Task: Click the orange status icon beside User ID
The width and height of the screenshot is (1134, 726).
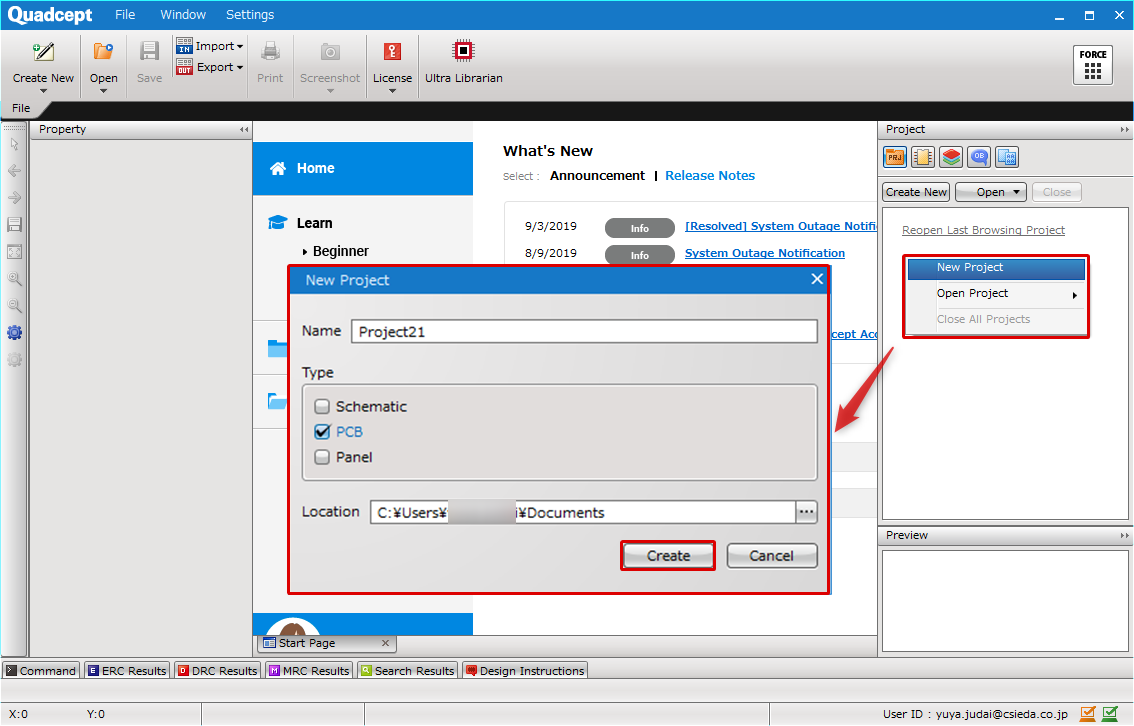Action: 1088,714
